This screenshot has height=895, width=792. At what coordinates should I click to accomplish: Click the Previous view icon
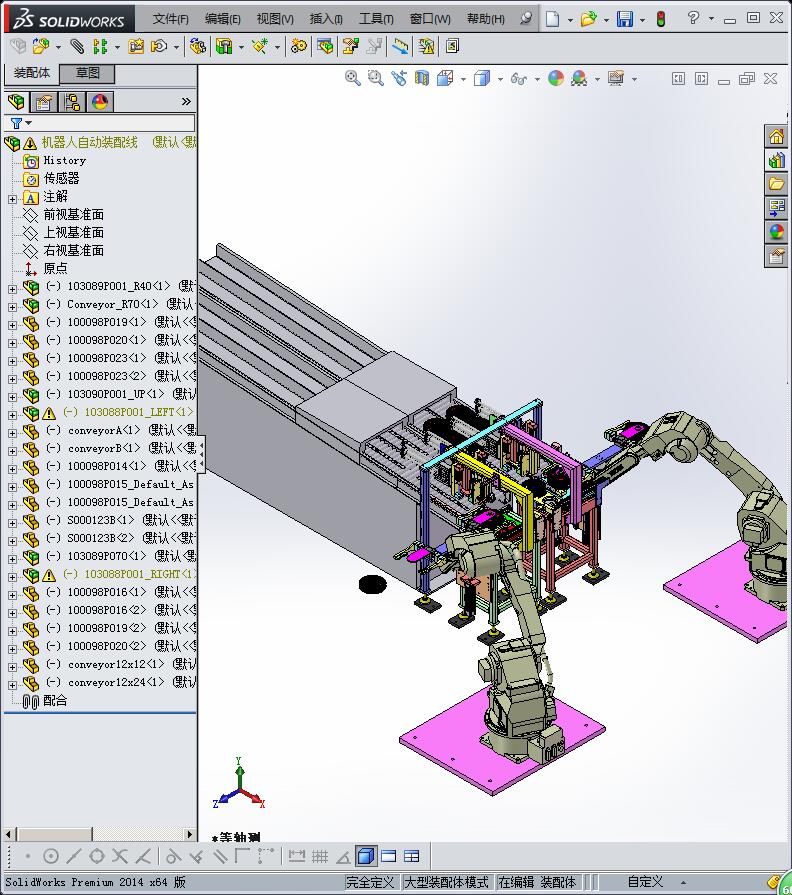pyautogui.click(x=399, y=78)
